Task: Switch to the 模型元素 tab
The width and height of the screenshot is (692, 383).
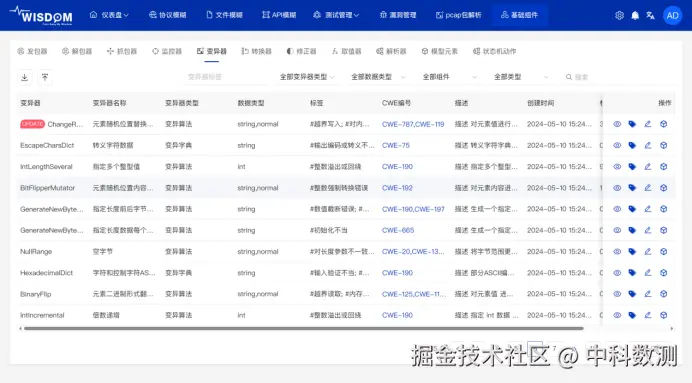Action: tap(440, 51)
